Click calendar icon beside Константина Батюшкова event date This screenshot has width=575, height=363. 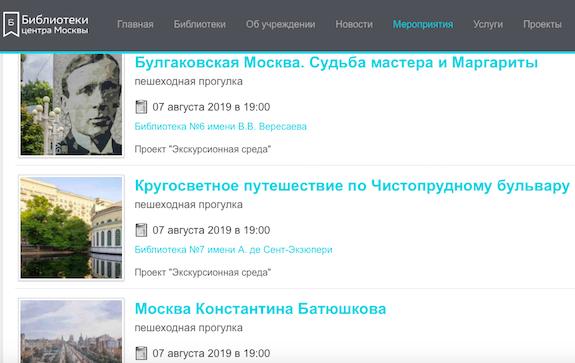coord(141,353)
